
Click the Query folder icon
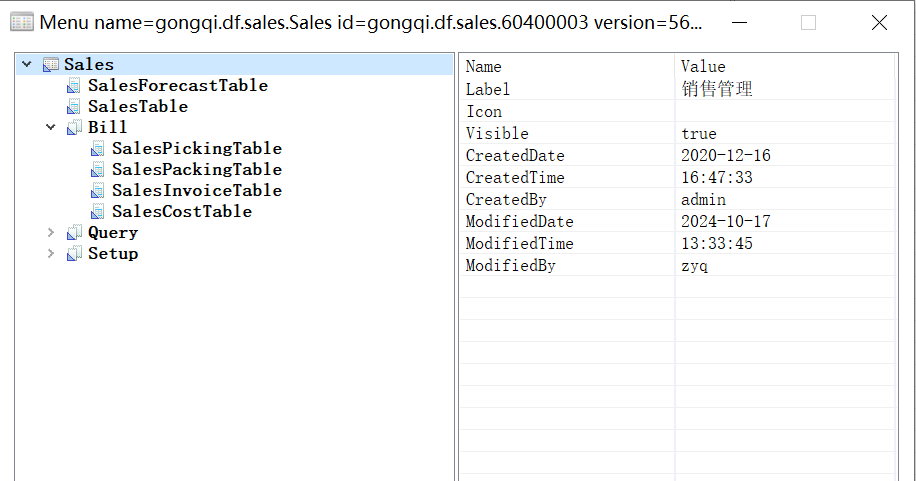[x=74, y=233]
